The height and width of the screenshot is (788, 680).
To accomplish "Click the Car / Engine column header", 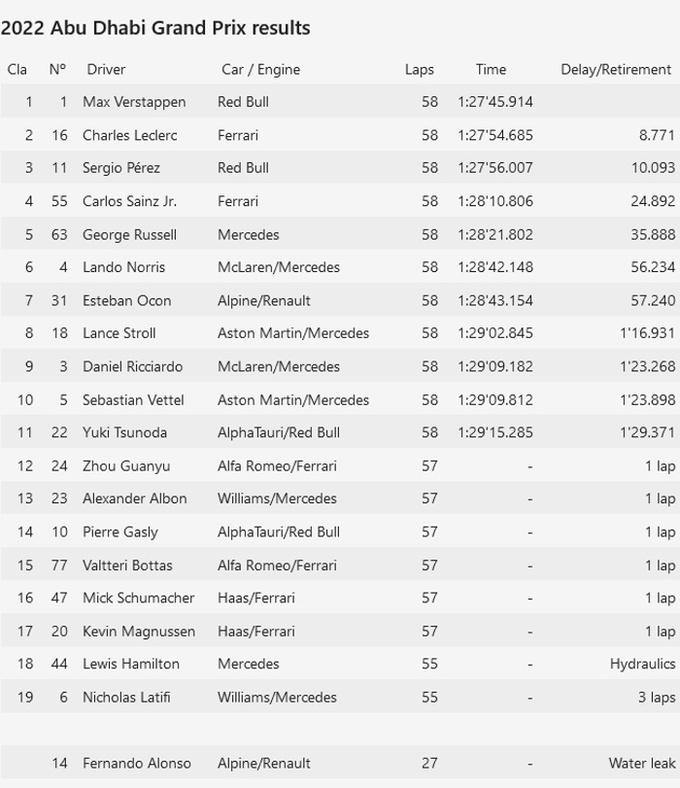I will pyautogui.click(x=260, y=70).
